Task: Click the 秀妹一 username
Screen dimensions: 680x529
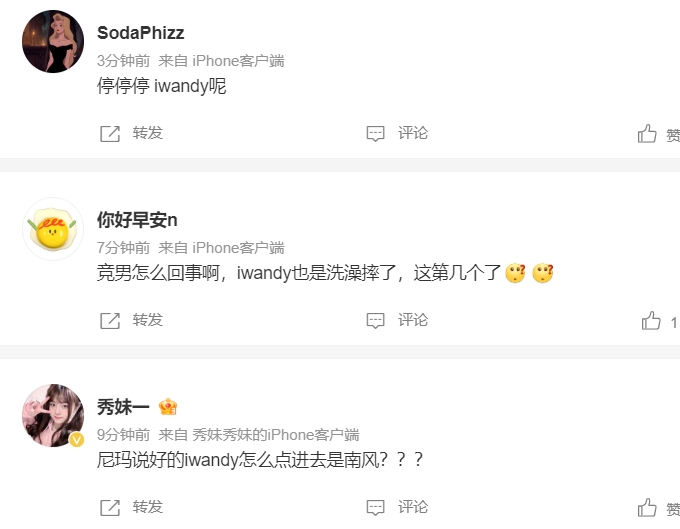Action: coord(123,407)
